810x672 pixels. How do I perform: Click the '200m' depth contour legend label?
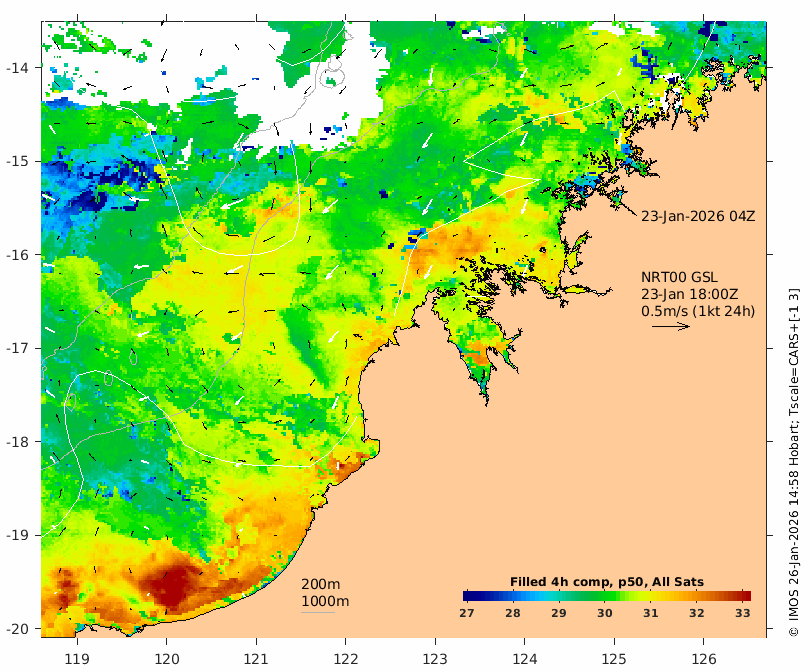tap(320, 584)
